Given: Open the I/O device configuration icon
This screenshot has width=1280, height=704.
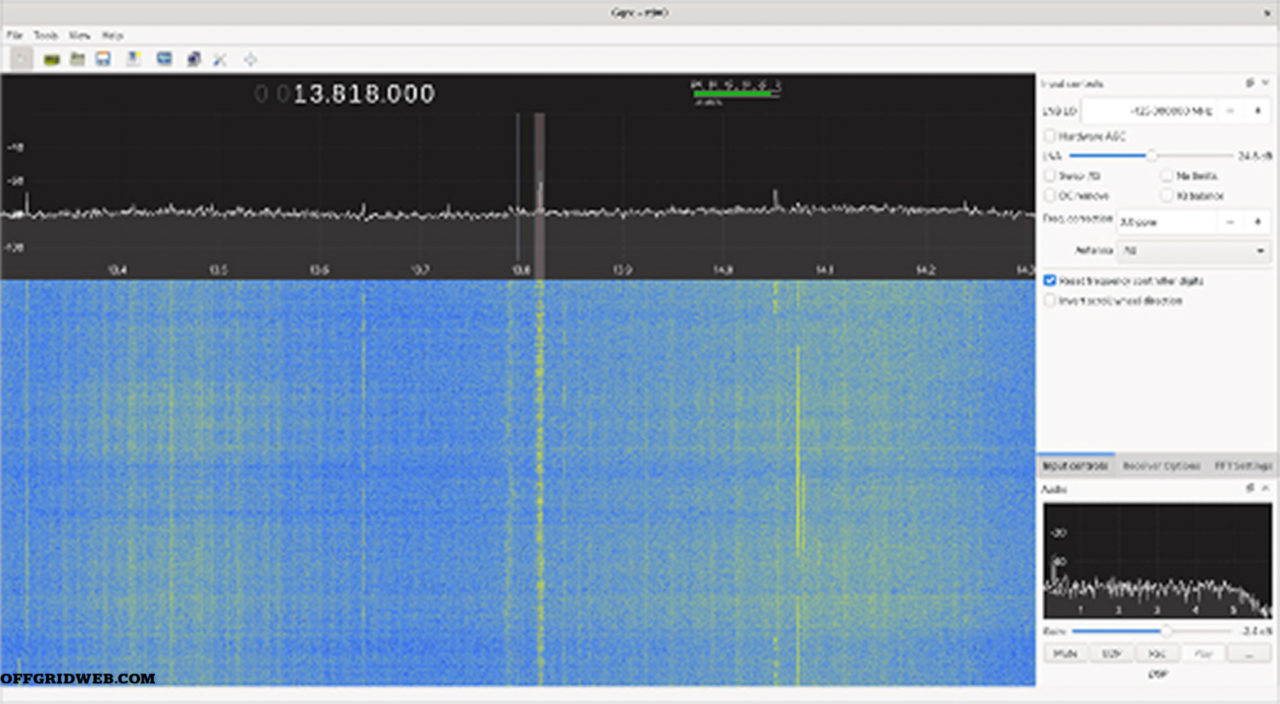Looking at the screenshot, I should tap(49, 59).
